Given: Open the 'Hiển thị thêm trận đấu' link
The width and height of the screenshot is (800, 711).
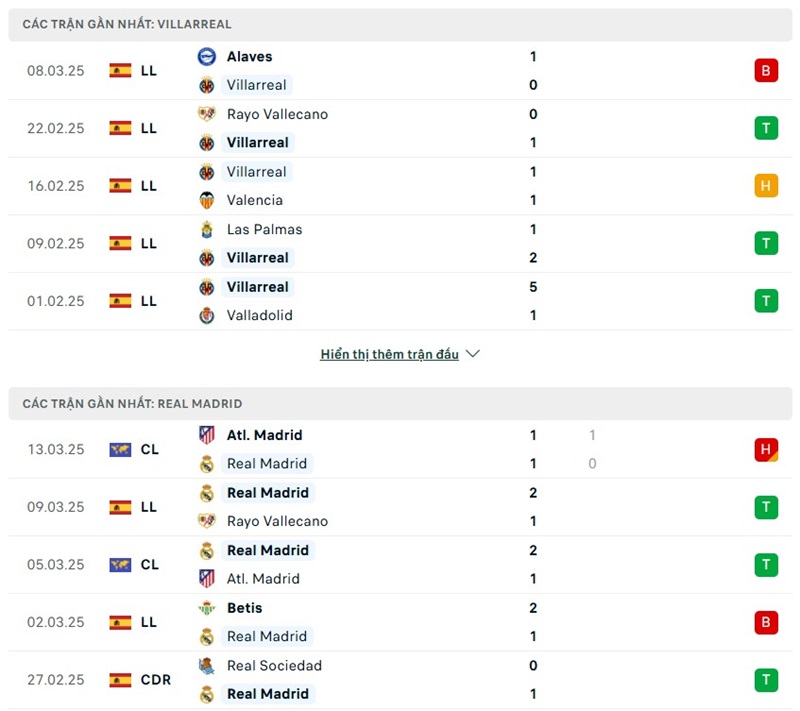Looking at the screenshot, I should [389, 354].
